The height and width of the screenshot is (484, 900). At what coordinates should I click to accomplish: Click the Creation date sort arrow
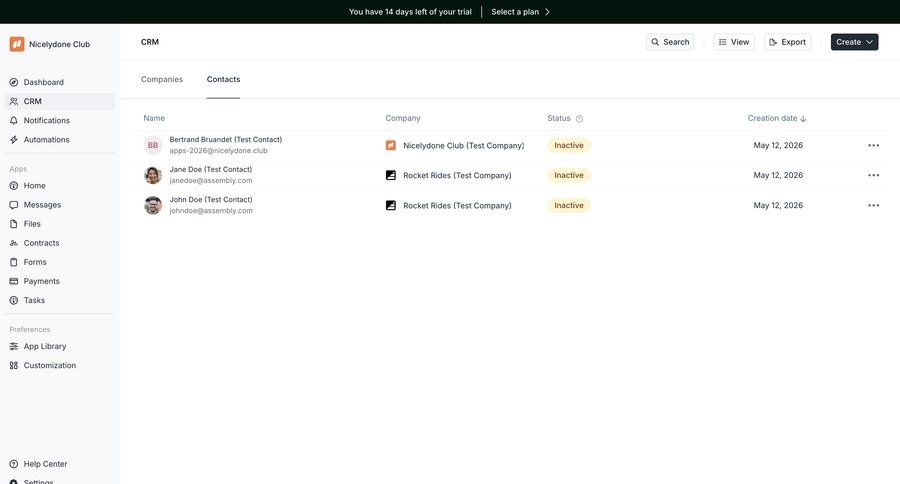click(803, 119)
